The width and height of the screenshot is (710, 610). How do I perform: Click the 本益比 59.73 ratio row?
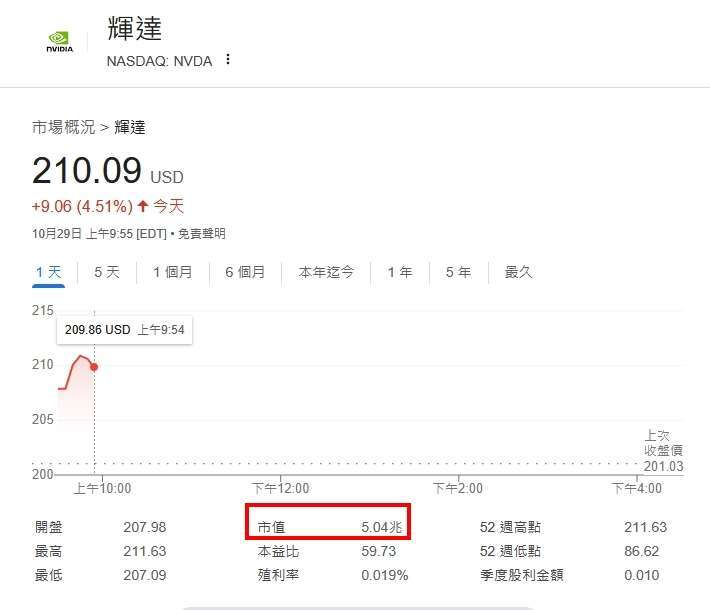(332, 551)
